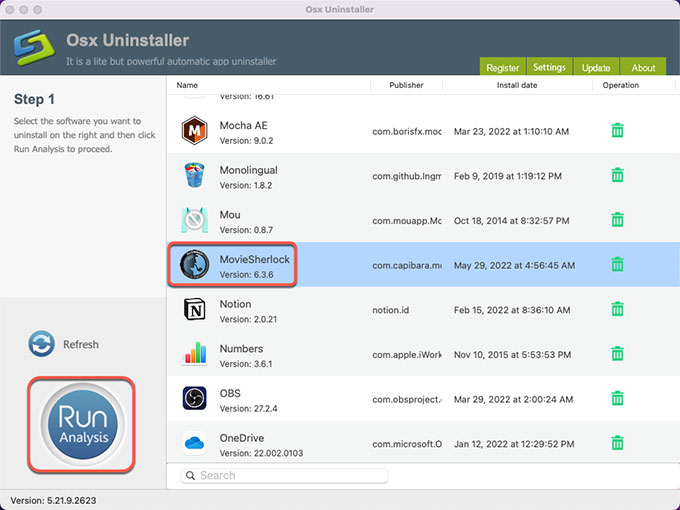Click the trash icon for Mou
This screenshot has width=680, height=510.
click(x=618, y=220)
